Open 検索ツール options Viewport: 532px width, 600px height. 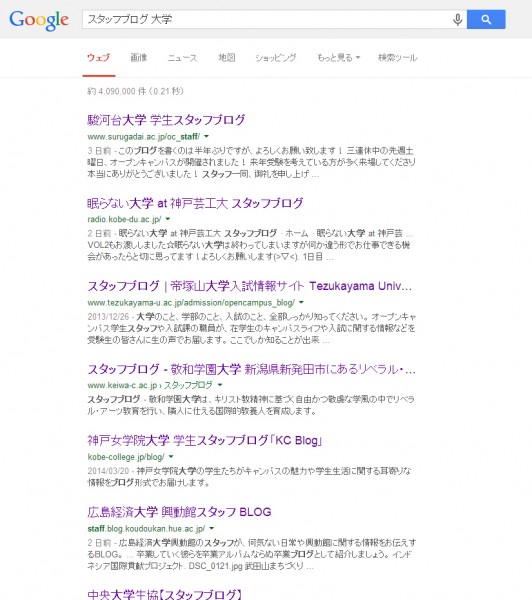397,58
